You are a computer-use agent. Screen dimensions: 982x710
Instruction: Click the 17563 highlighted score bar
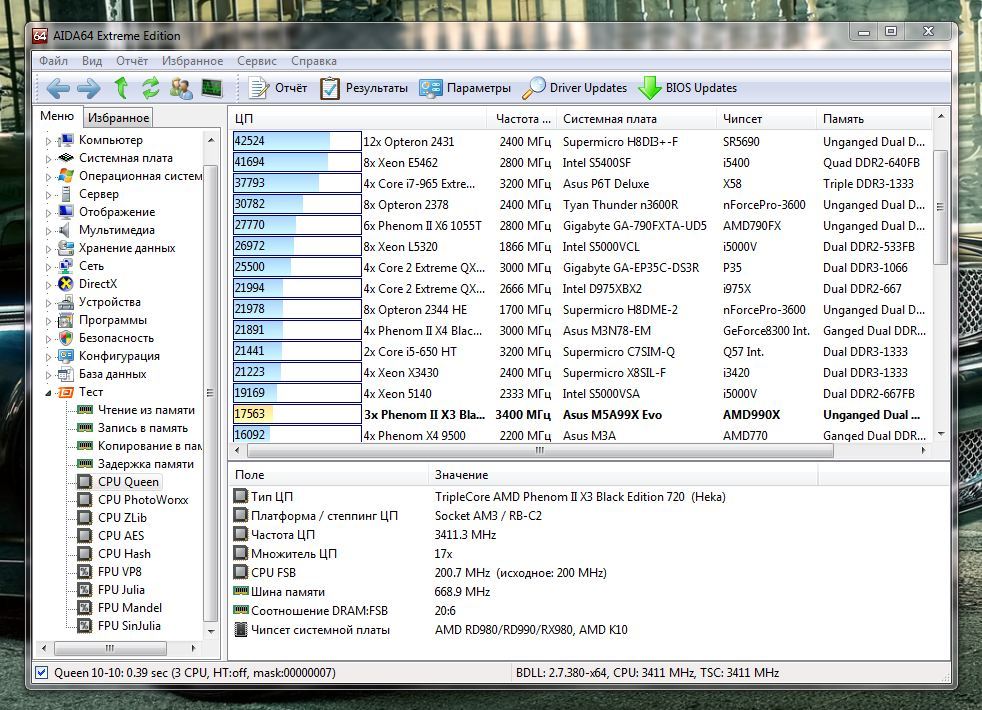tap(297, 414)
